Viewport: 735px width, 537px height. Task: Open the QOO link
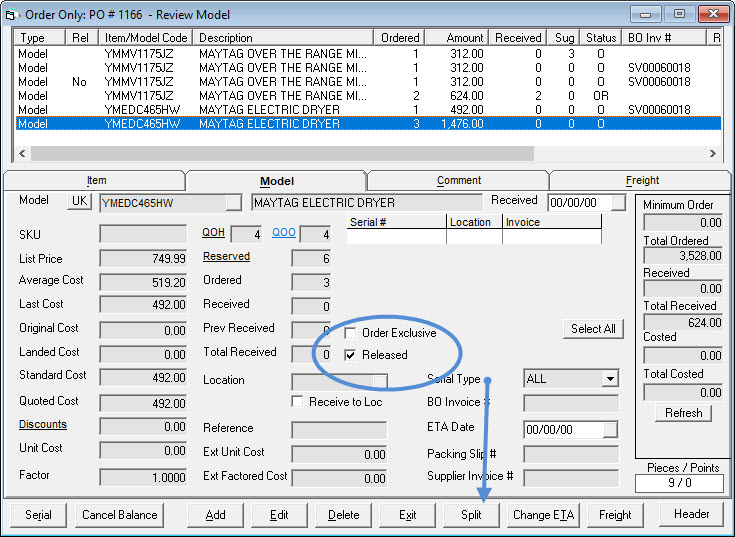[284, 232]
